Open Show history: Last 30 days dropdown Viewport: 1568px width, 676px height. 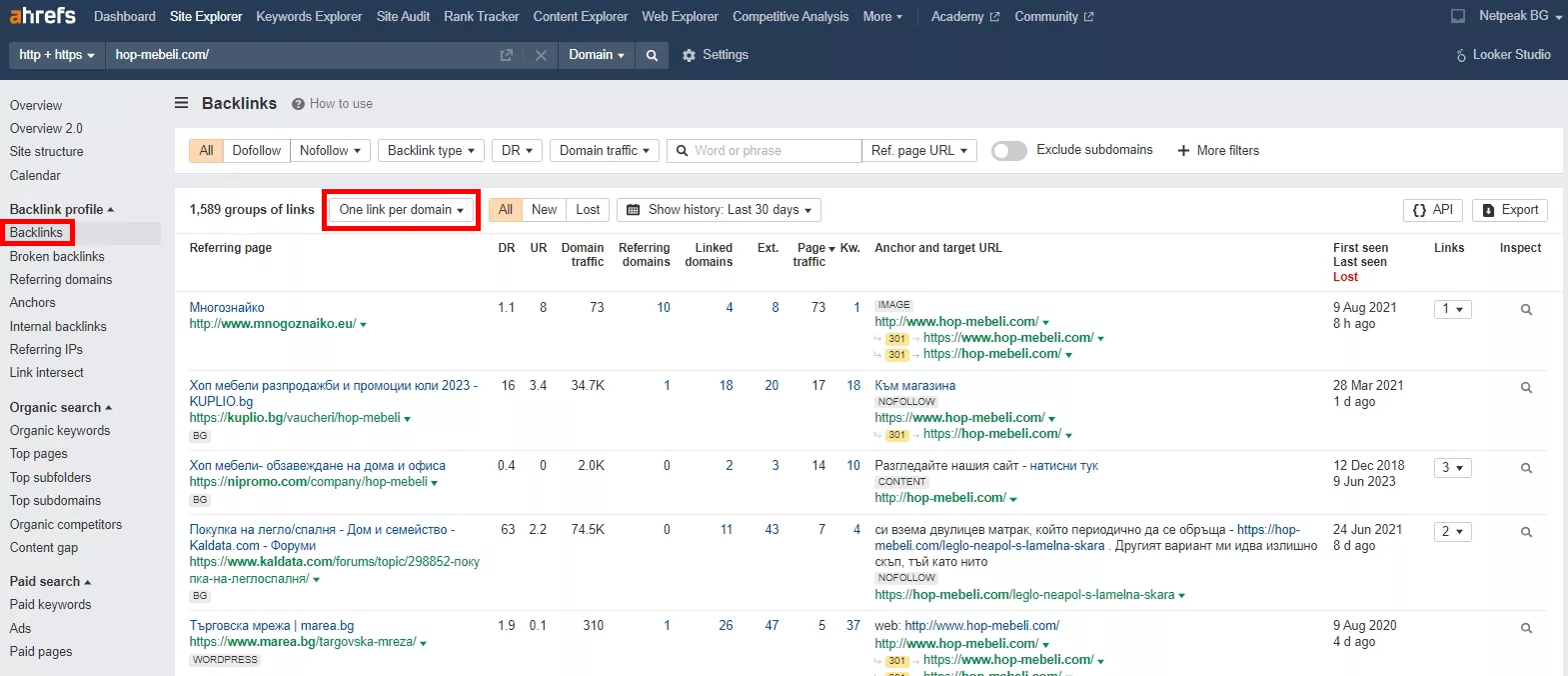(x=720, y=210)
